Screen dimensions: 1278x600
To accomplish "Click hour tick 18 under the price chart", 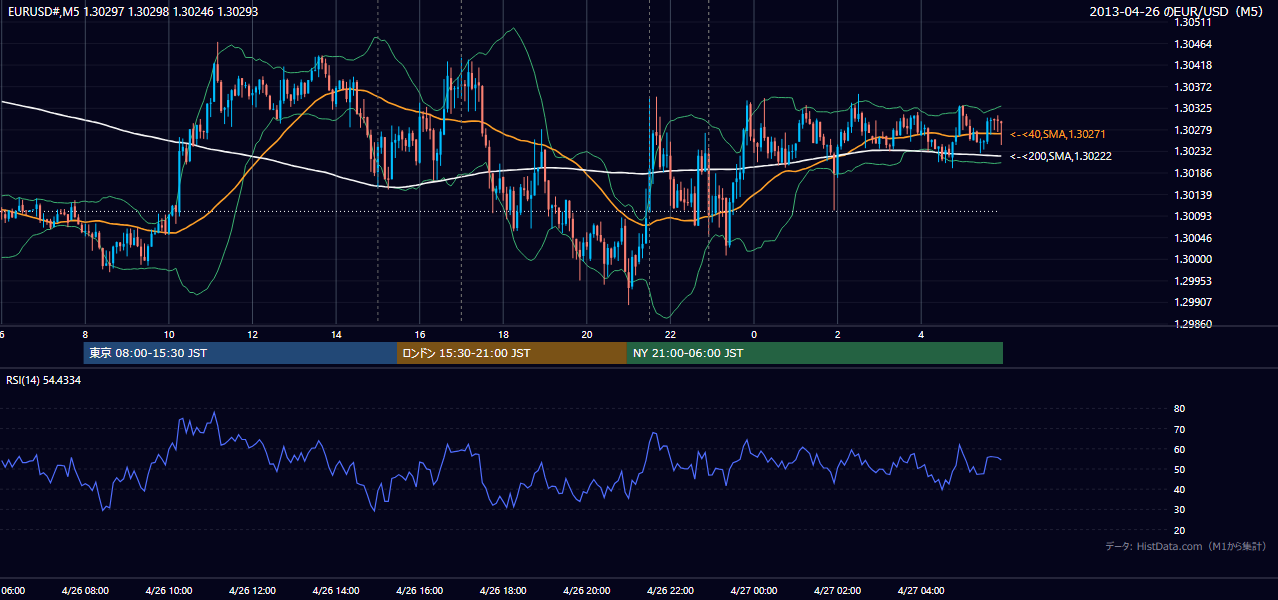I will [503, 334].
